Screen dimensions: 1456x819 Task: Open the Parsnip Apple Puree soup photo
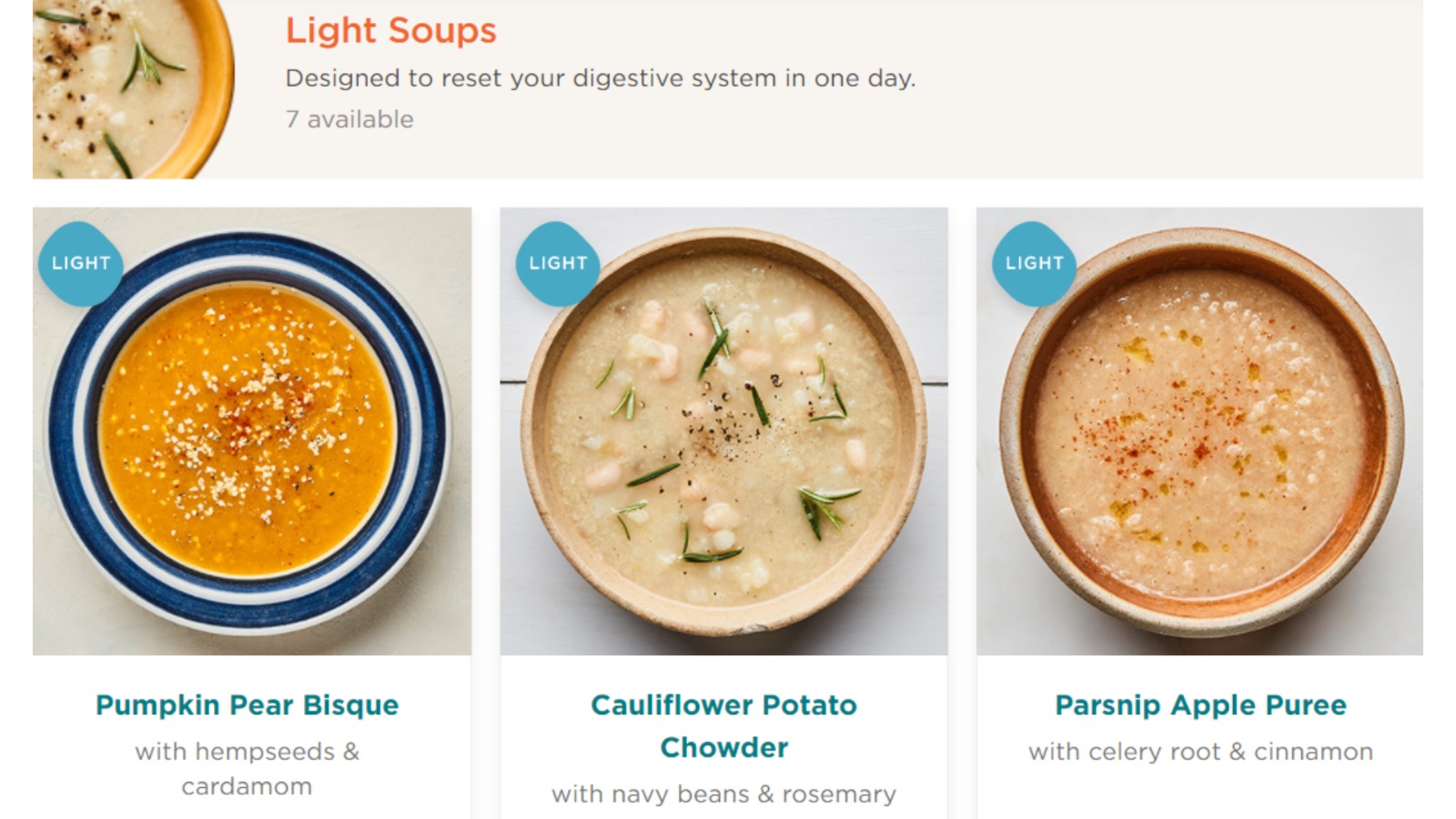(1200, 431)
